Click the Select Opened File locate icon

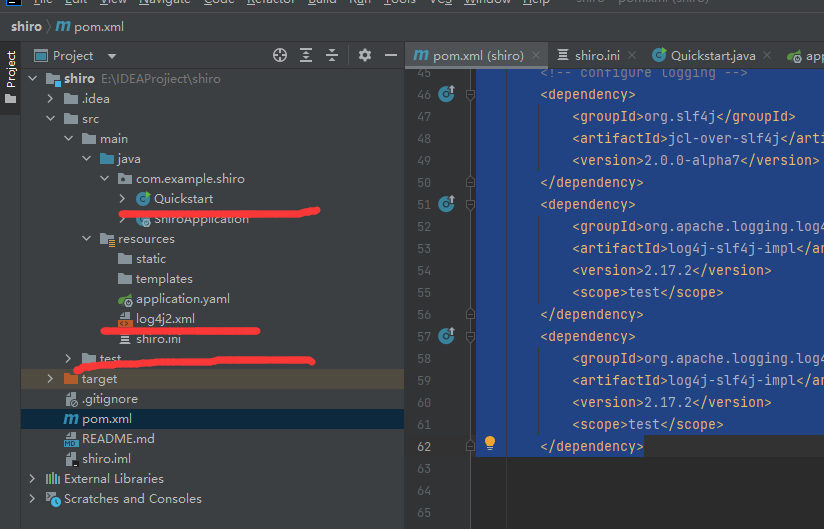[280, 55]
